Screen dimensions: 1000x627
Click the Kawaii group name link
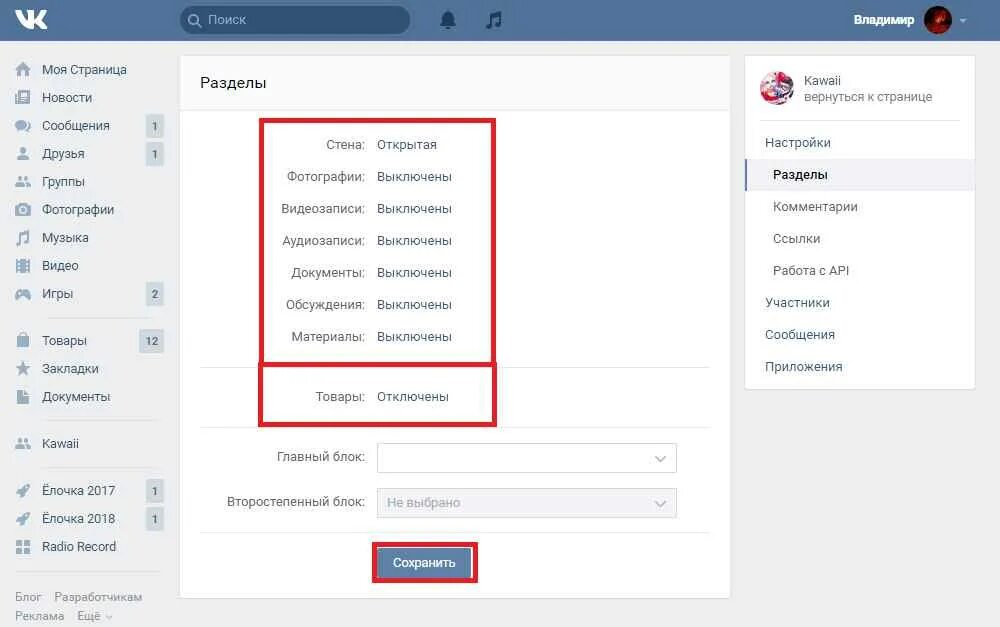[822, 81]
